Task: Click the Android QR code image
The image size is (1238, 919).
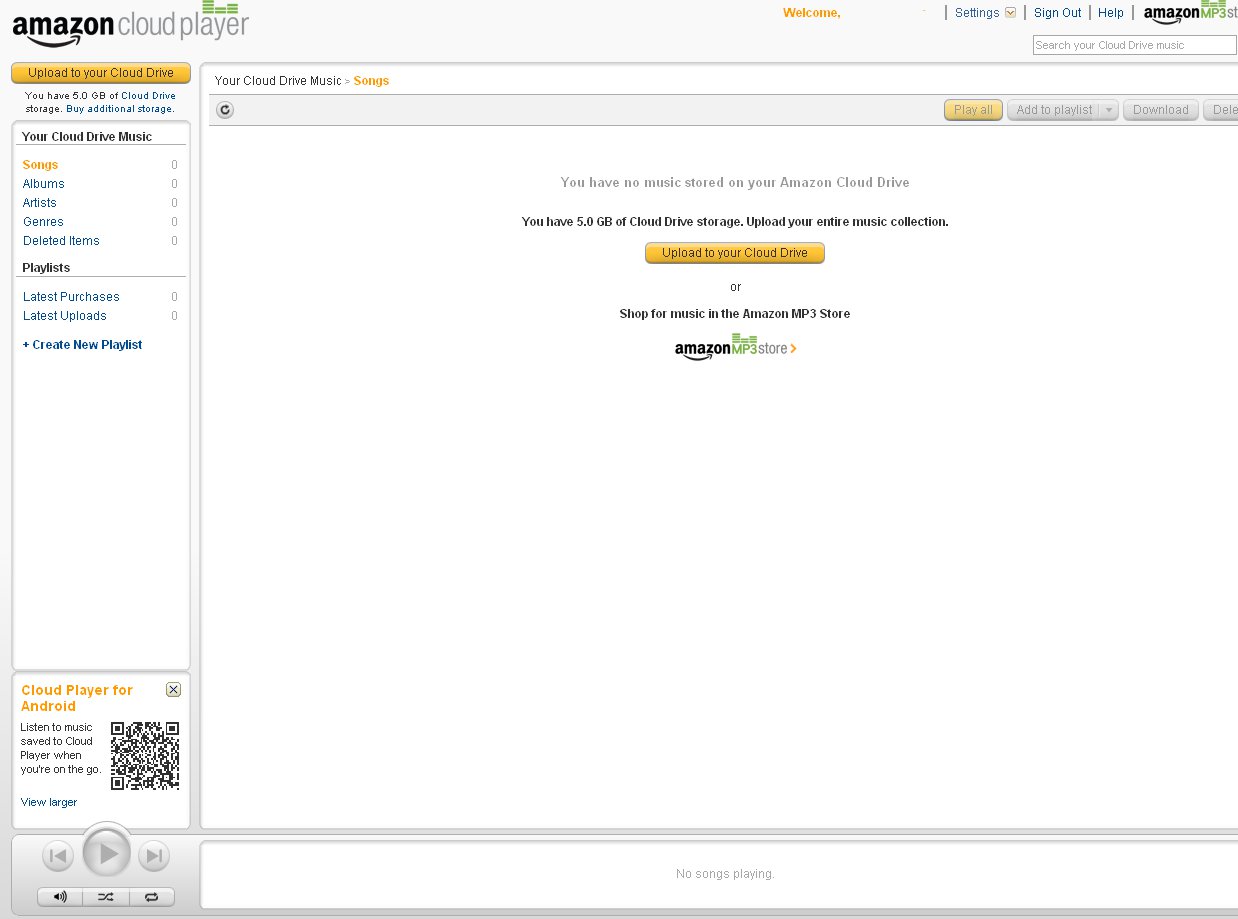Action: [x=145, y=756]
